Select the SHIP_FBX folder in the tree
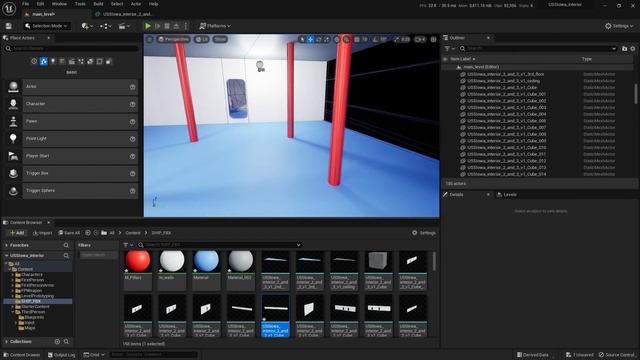Image resolution: width=640 pixels, height=360 pixels. tap(31, 301)
